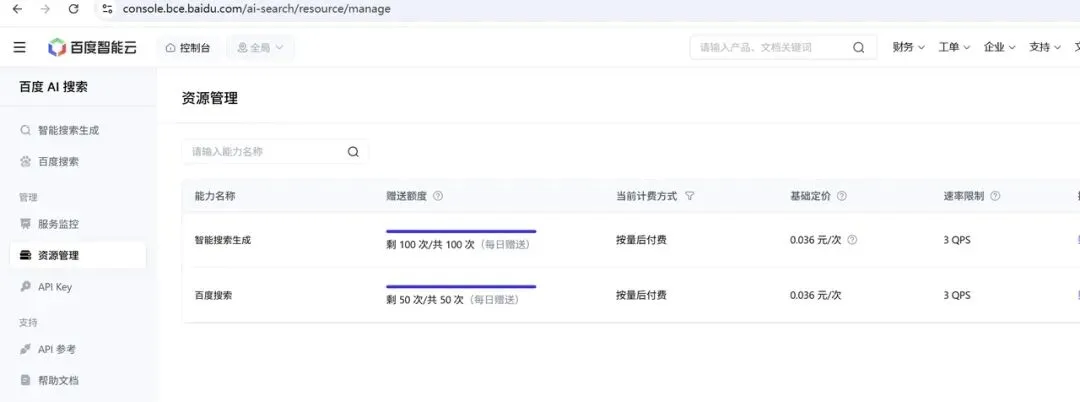1080x402 pixels.
Task: Click the help icon next to 基础定价
Action: coord(842,196)
